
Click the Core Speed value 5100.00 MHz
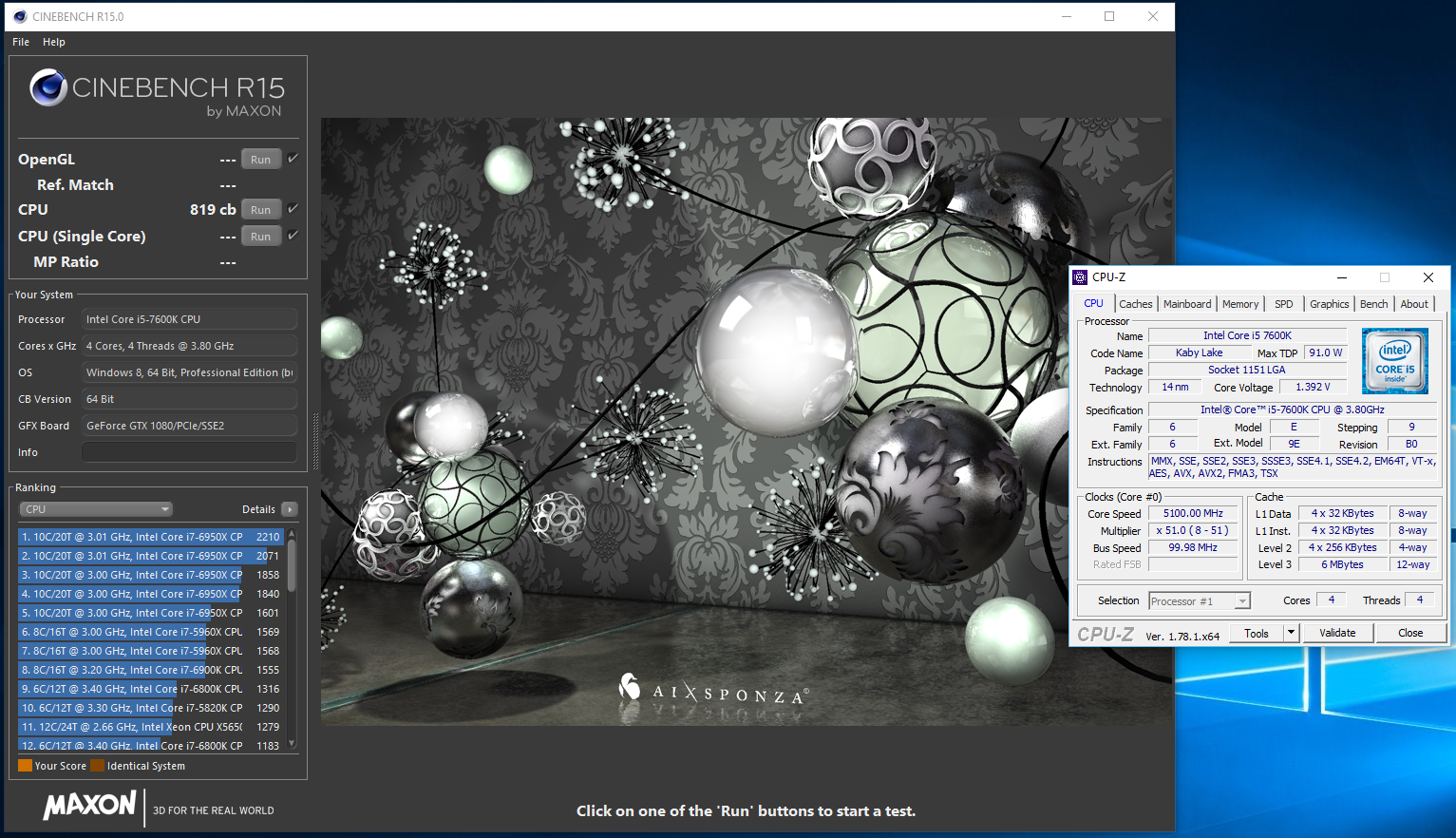pos(1193,513)
